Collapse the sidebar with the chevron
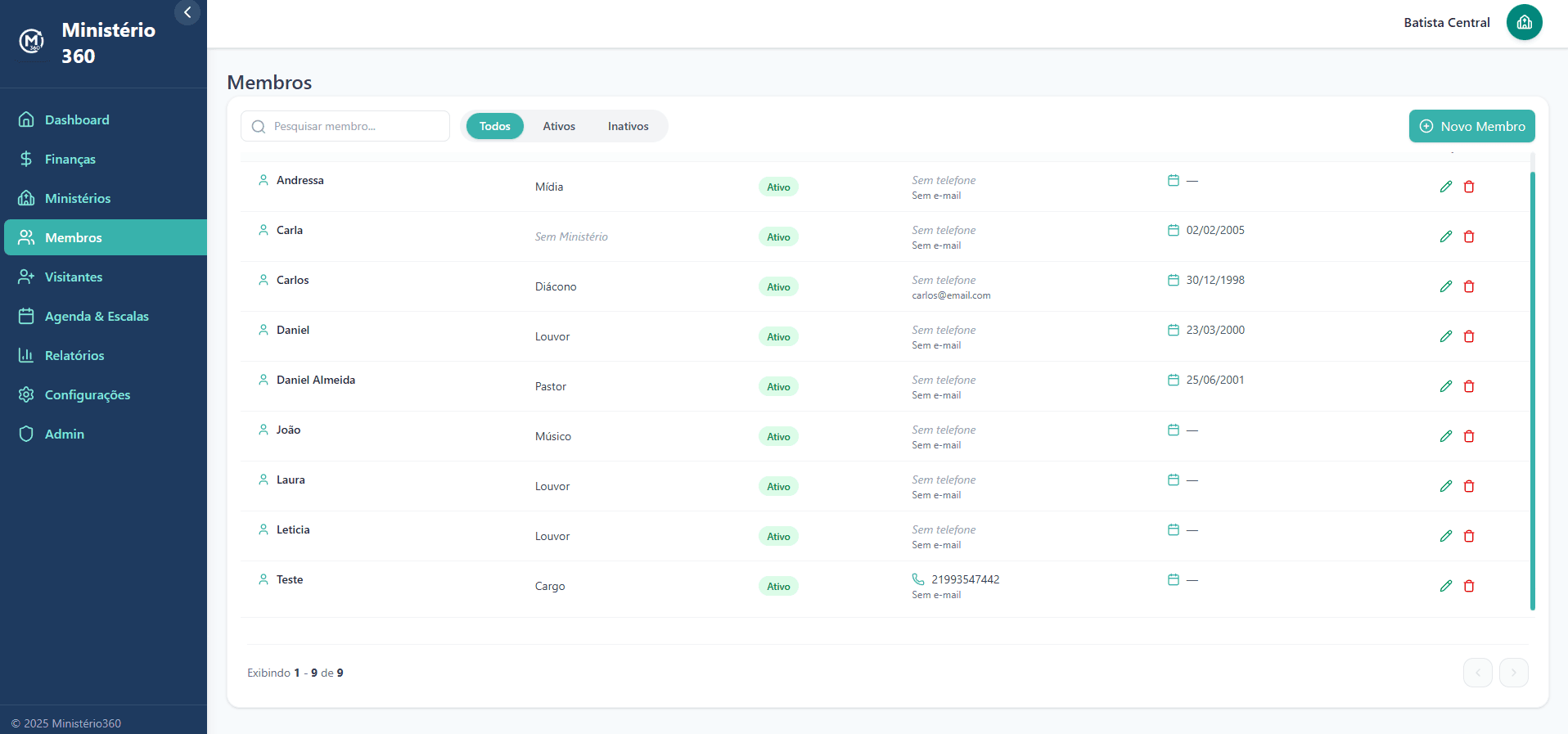The height and width of the screenshot is (734, 1568). pos(187,12)
